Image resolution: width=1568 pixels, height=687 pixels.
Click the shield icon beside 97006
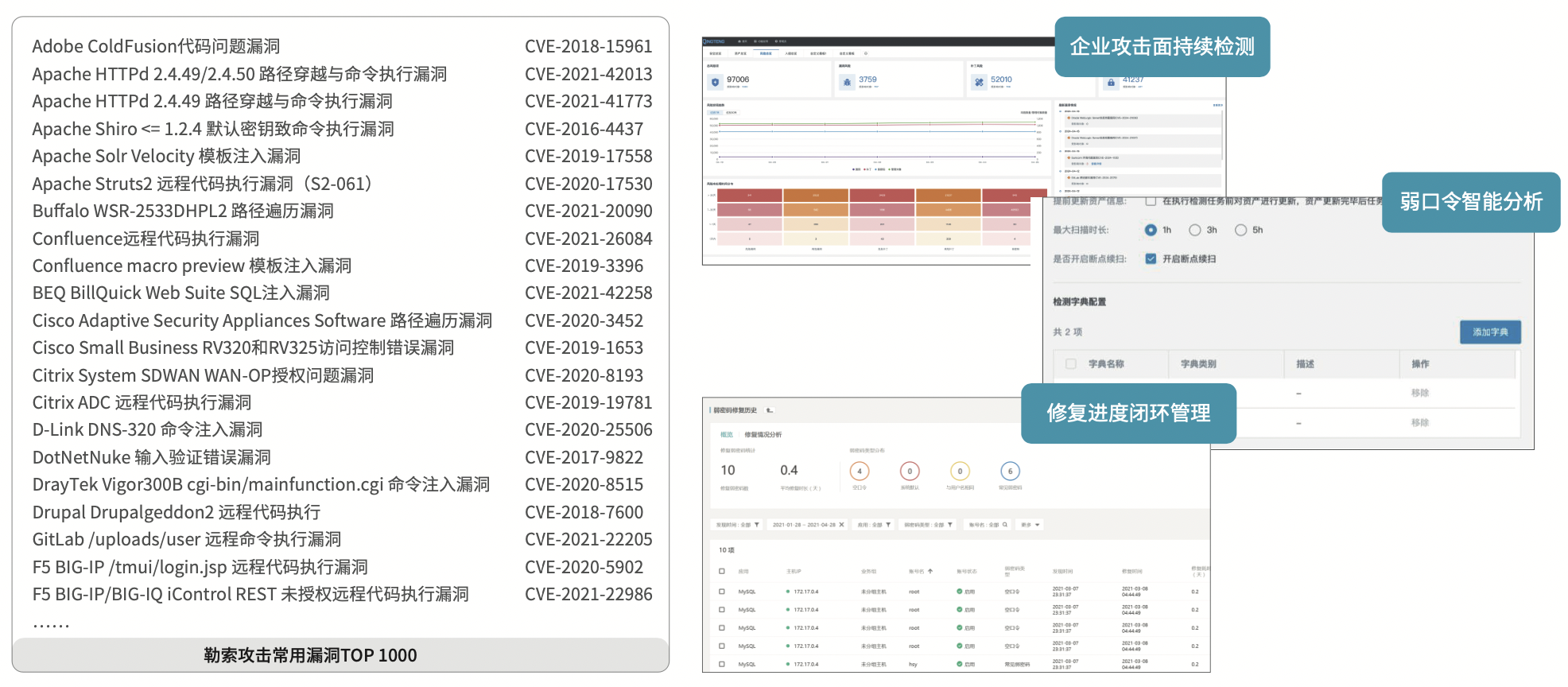pos(715,82)
